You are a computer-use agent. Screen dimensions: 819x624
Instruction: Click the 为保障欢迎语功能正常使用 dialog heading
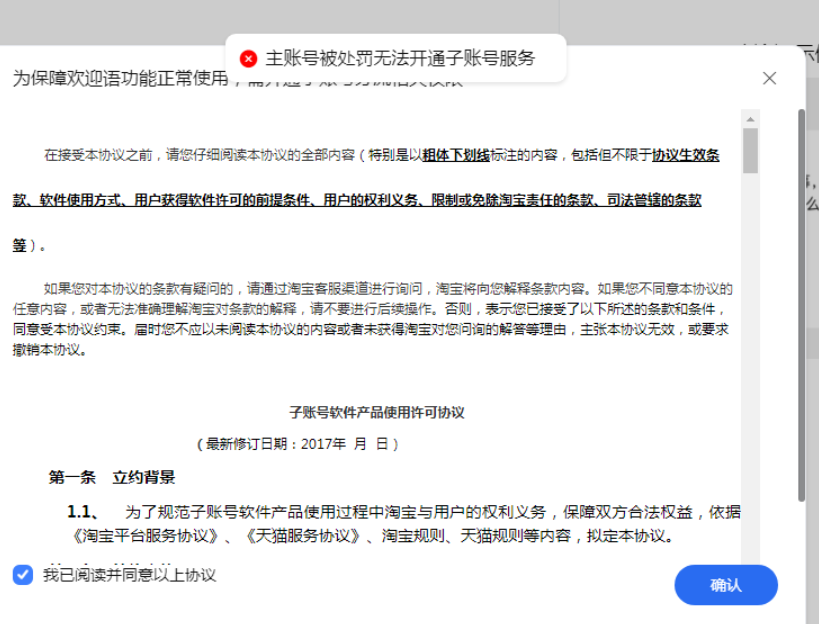120,78
